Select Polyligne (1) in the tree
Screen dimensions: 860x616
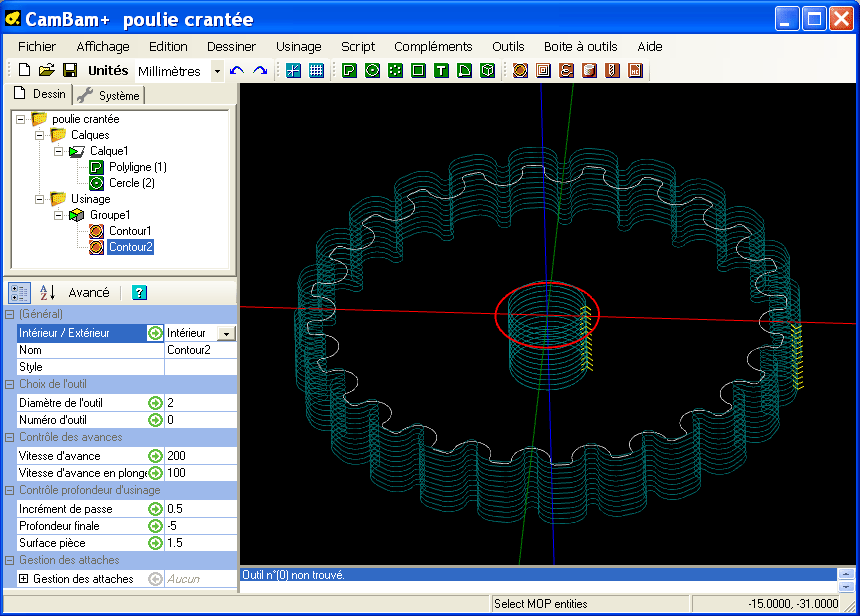[137, 167]
